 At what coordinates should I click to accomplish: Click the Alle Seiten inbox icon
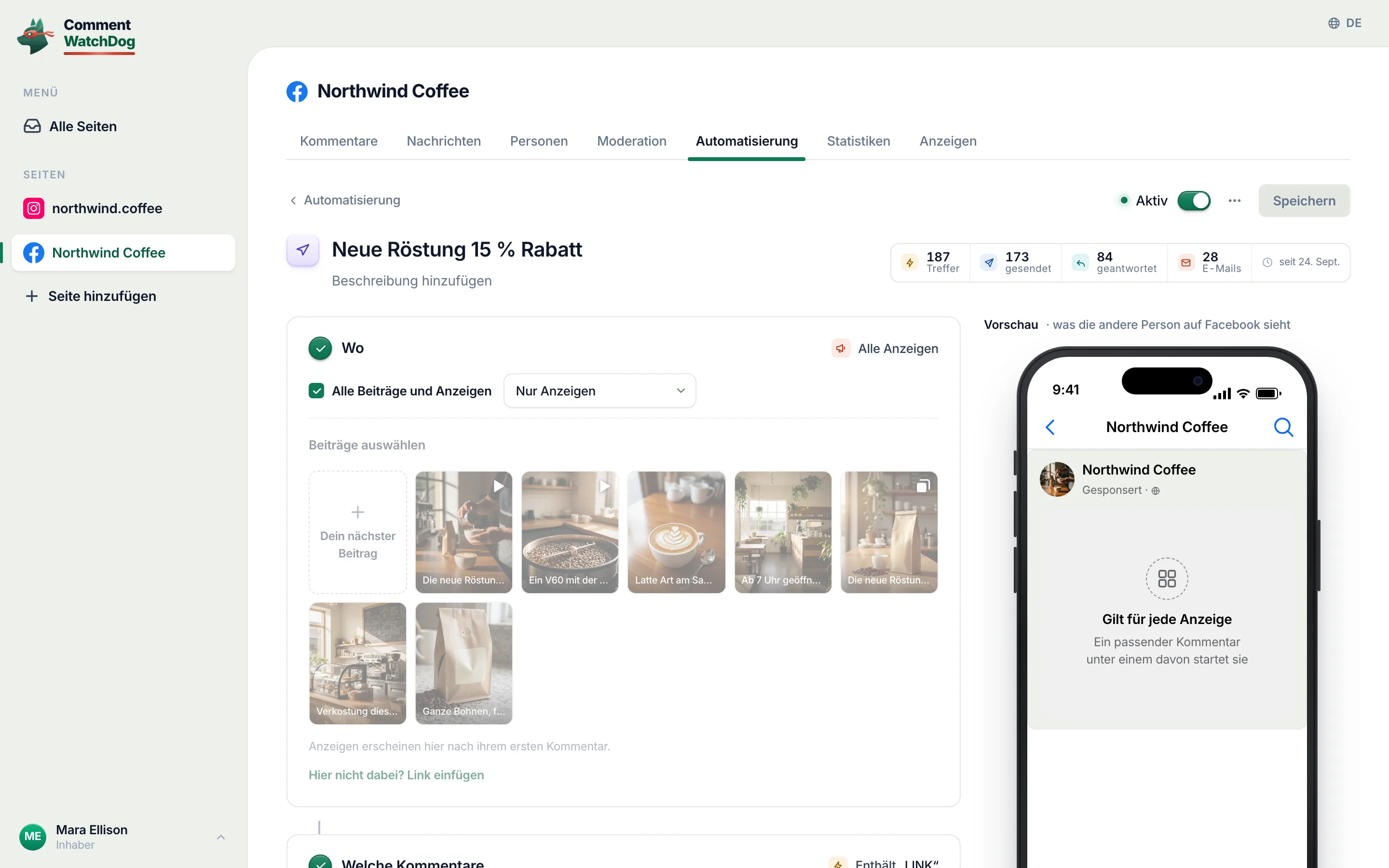32,126
